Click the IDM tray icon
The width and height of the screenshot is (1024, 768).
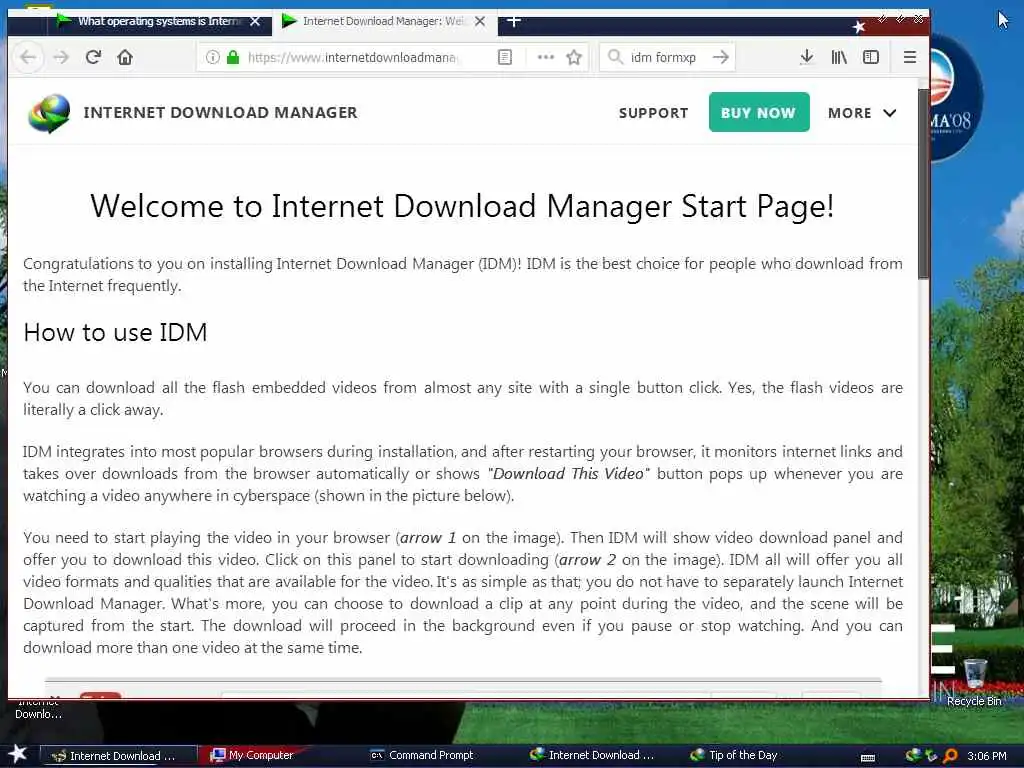tap(913, 755)
